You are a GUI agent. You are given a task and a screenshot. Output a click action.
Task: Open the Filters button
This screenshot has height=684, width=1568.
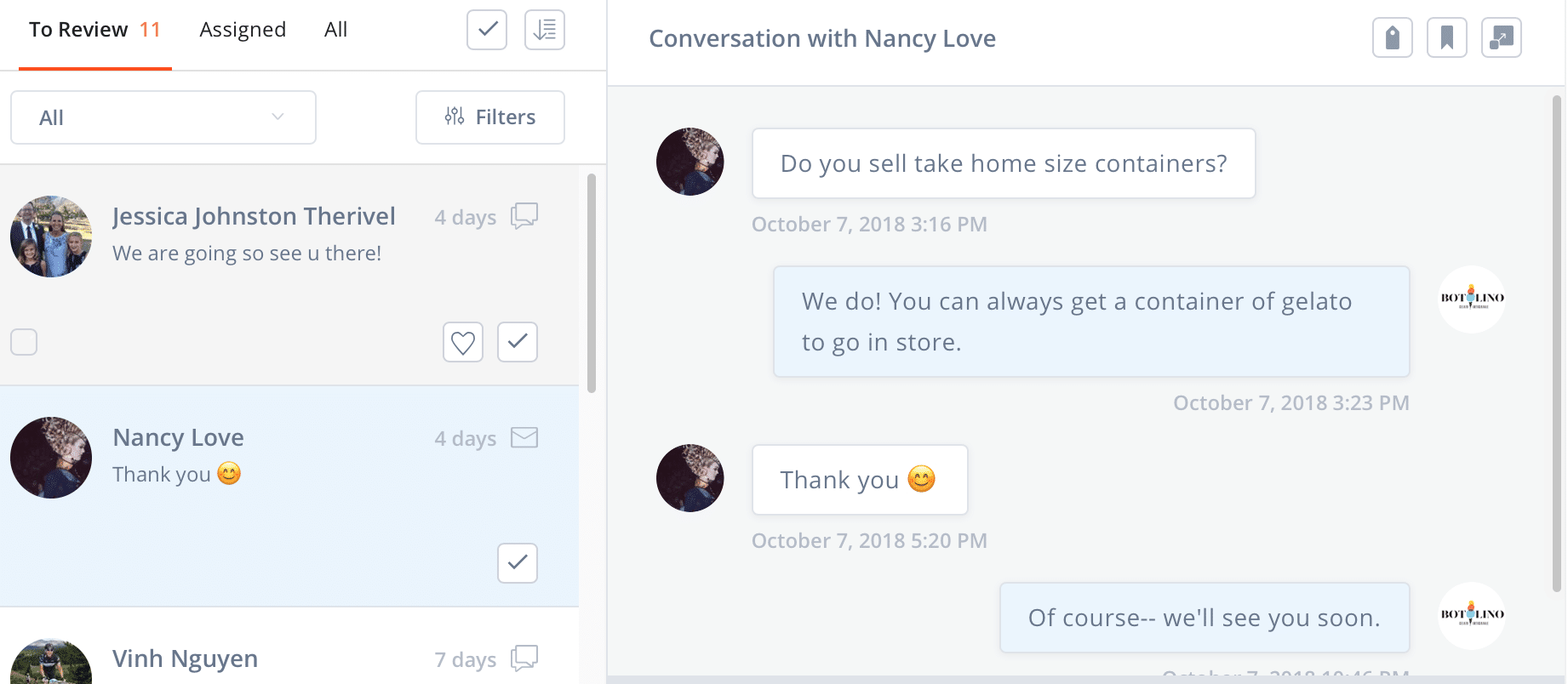(x=490, y=117)
